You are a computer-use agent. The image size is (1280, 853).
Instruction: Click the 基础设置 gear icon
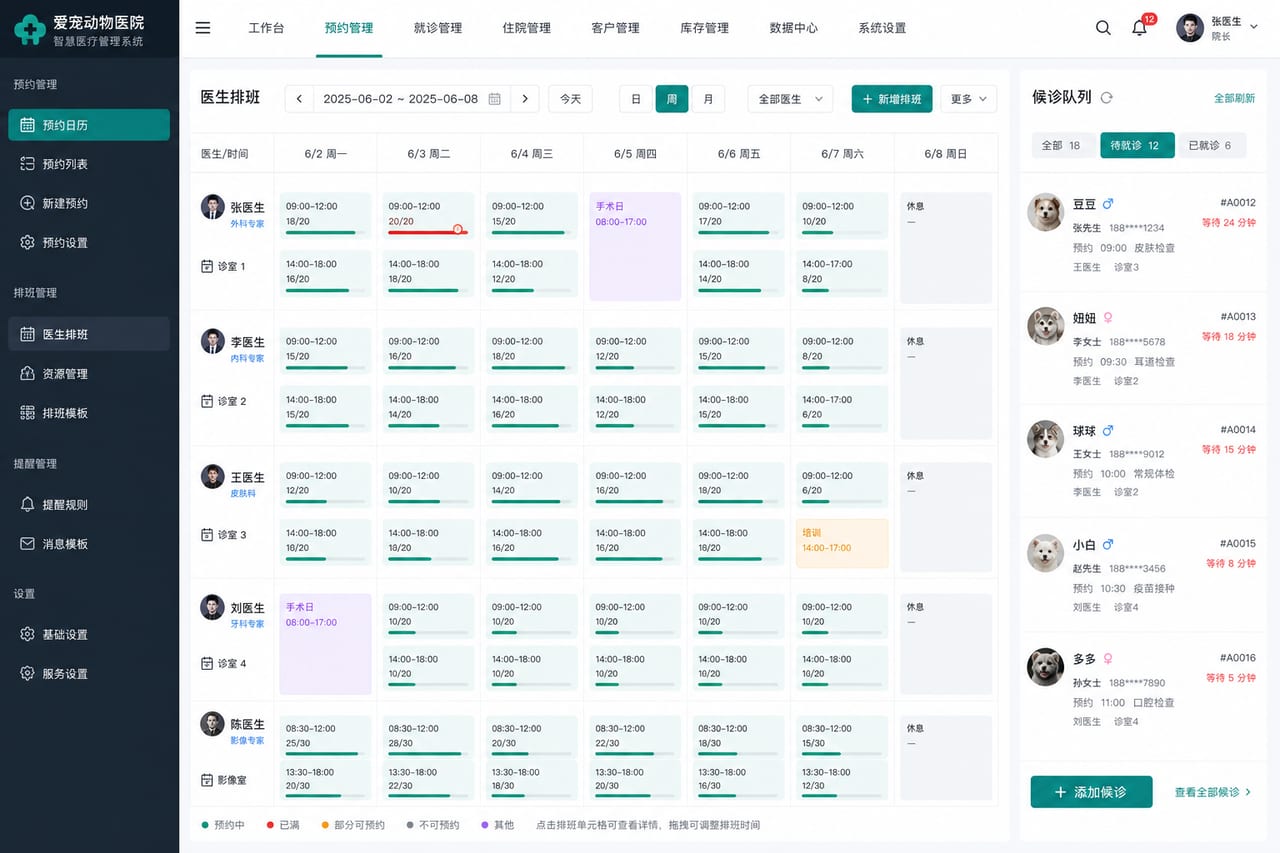point(28,634)
